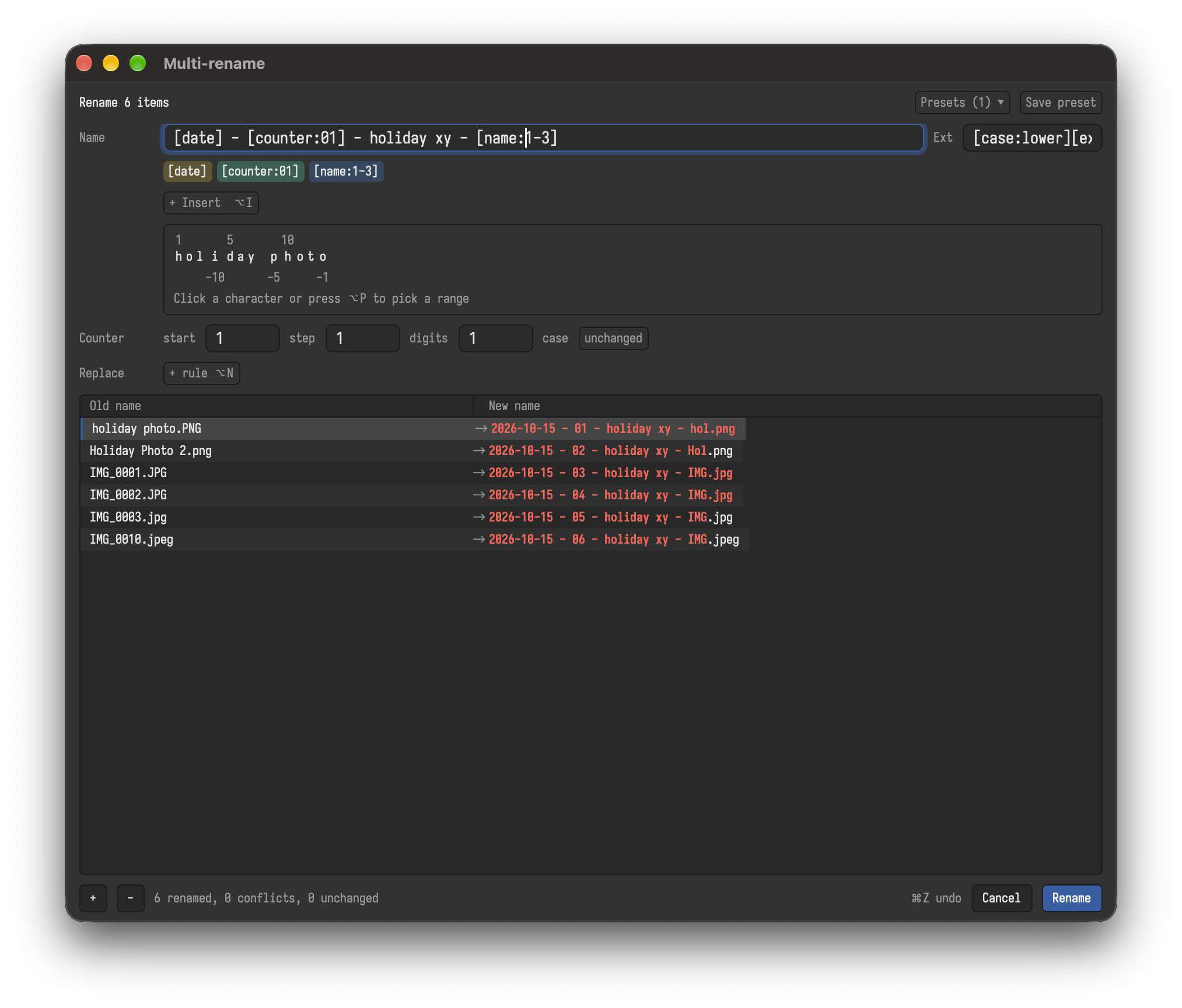Image resolution: width=1182 pixels, height=1008 pixels.
Task: Click the Cancel button
Action: pyautogui.click(x=1001, y=898)
